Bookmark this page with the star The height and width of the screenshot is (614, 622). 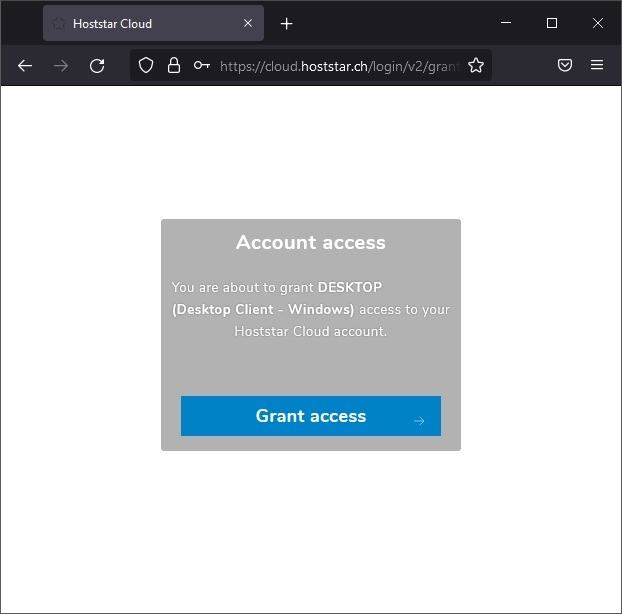(476, 65)
